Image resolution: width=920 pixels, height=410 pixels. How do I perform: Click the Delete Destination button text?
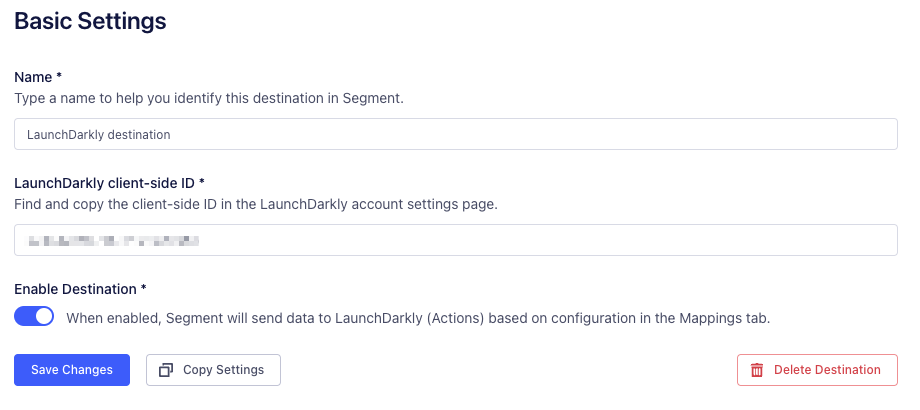click(827, 370)
